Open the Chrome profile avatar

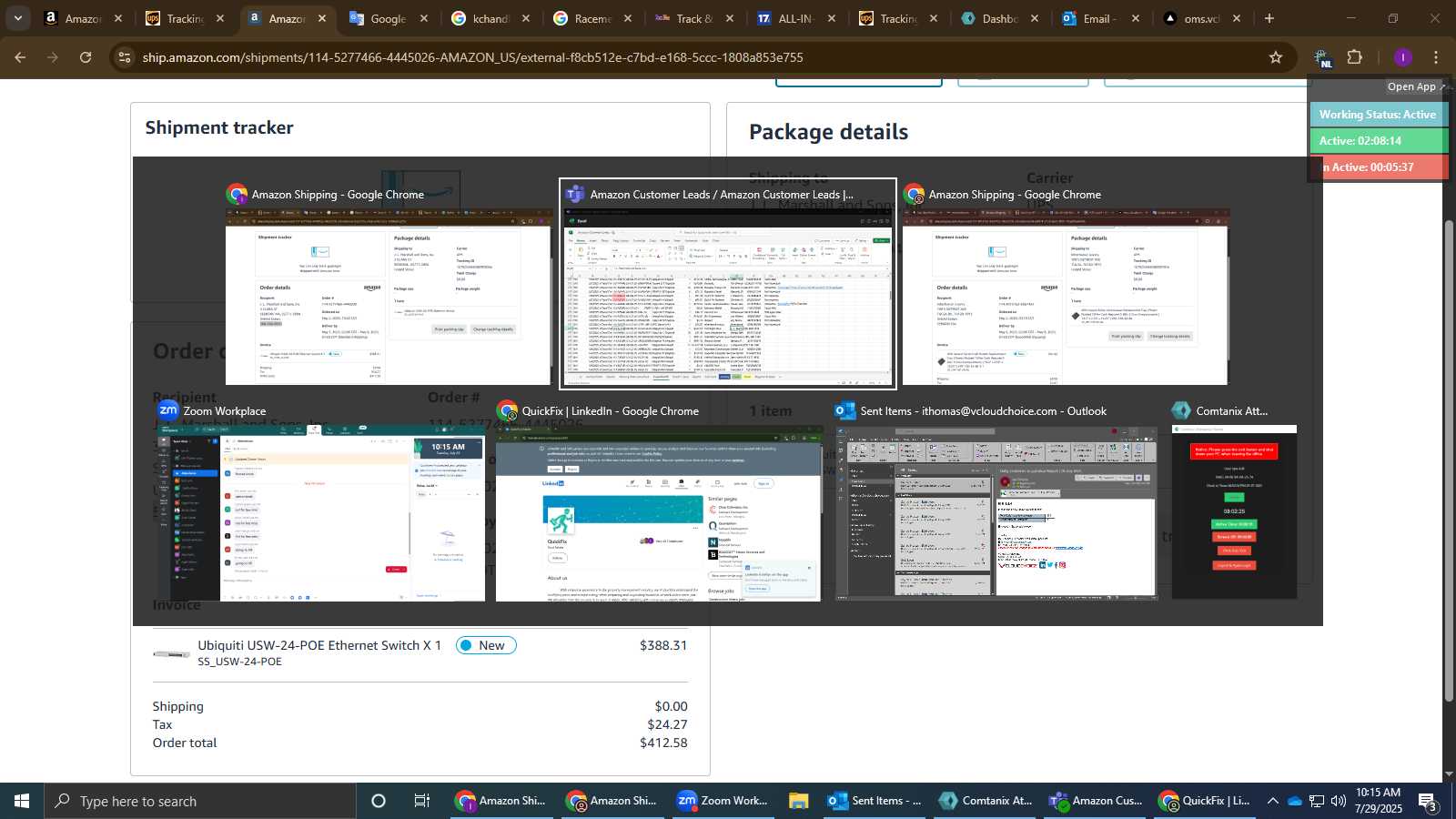click(x=1403, y=57)
